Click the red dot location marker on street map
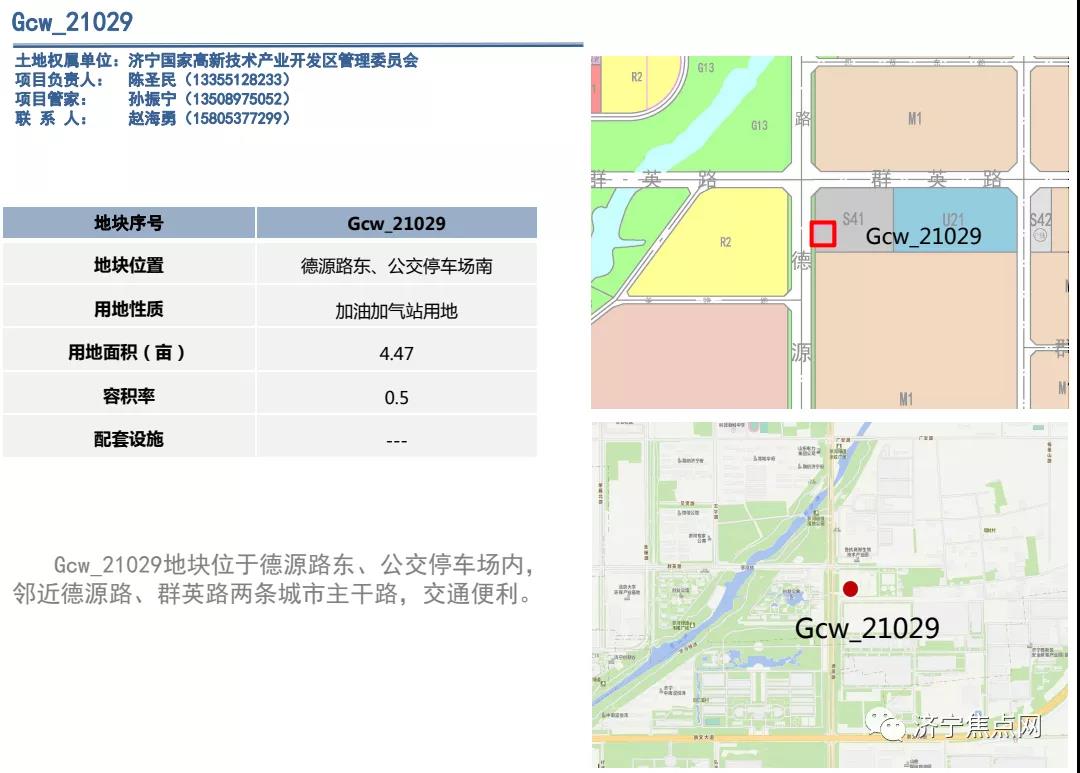The width and height of the screenshot is (1080, 773). click(851, 588)
